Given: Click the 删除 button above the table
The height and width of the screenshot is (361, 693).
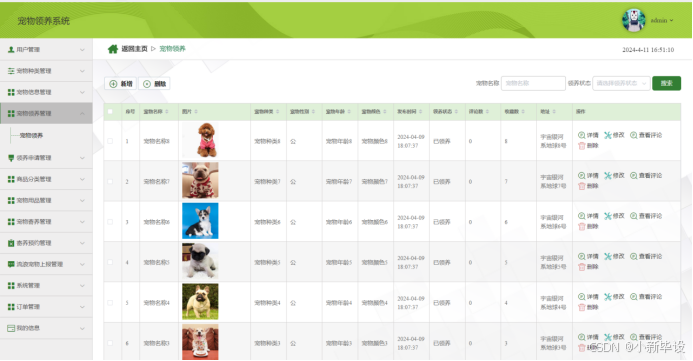Looking at the screenshot, I should pos(155,84).
